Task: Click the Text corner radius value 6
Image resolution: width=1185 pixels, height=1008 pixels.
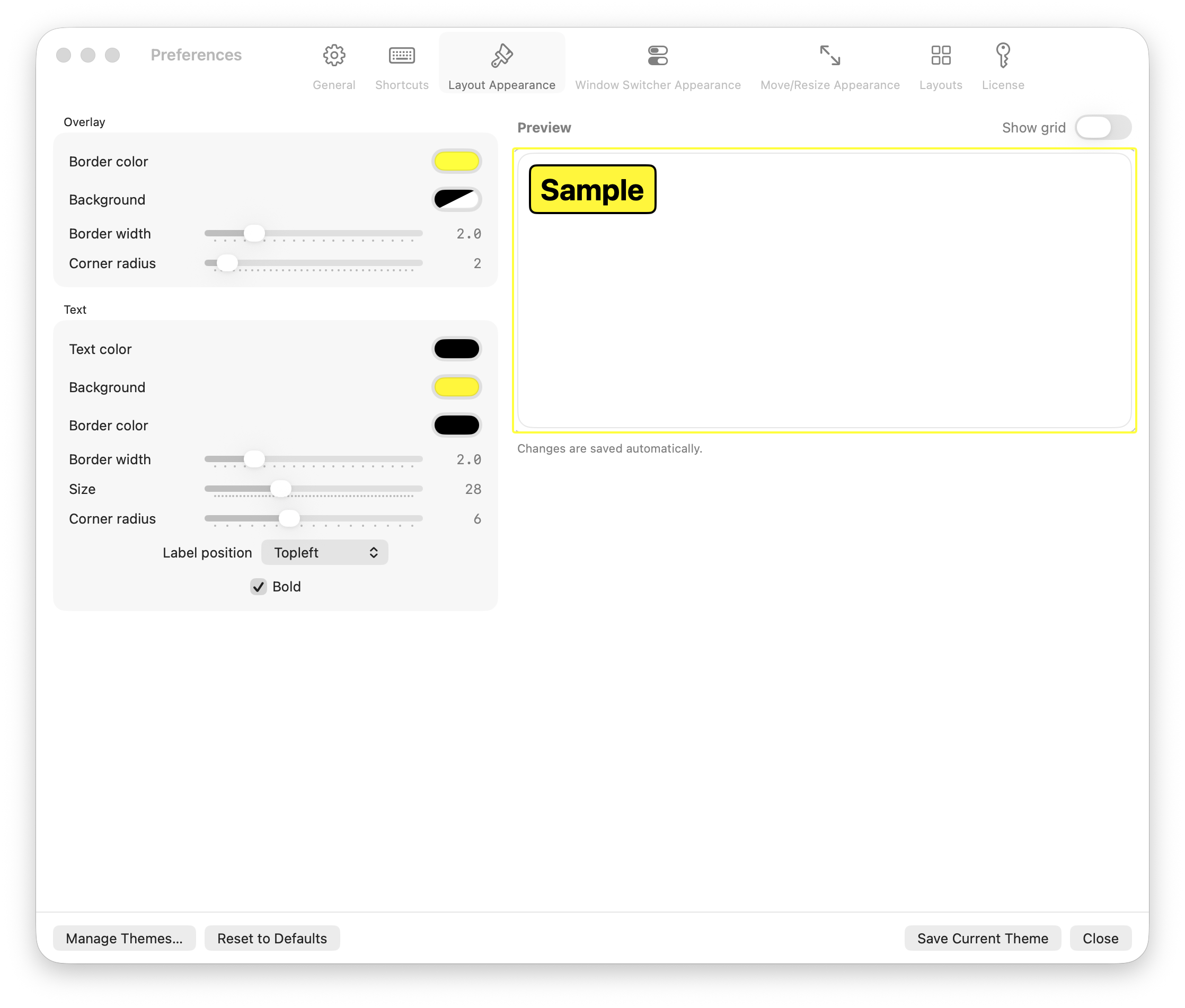Action: coord(477,519)
